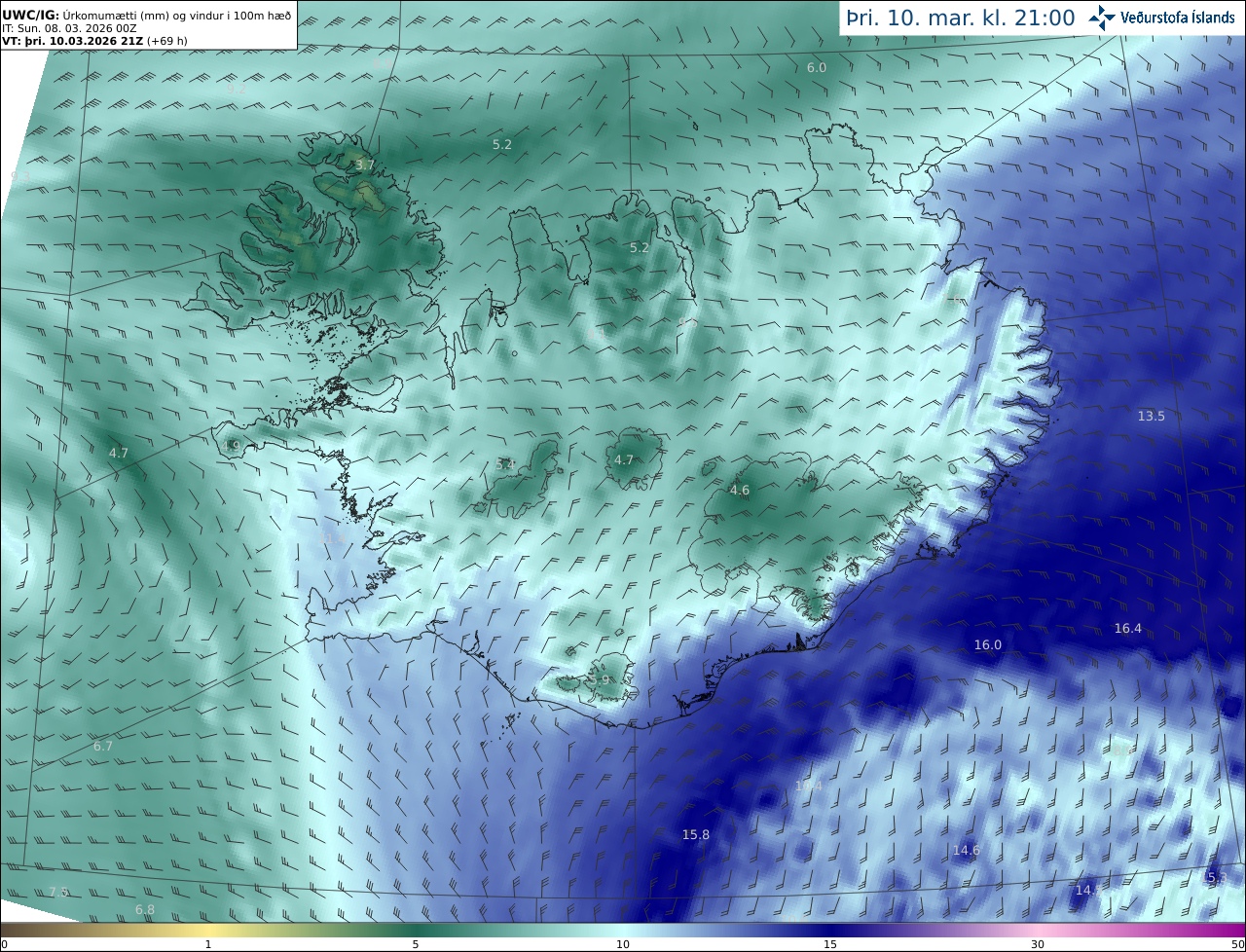Click the color scale at the 10 label
Screen dimensions: 1246x952
tap(623, 944)
